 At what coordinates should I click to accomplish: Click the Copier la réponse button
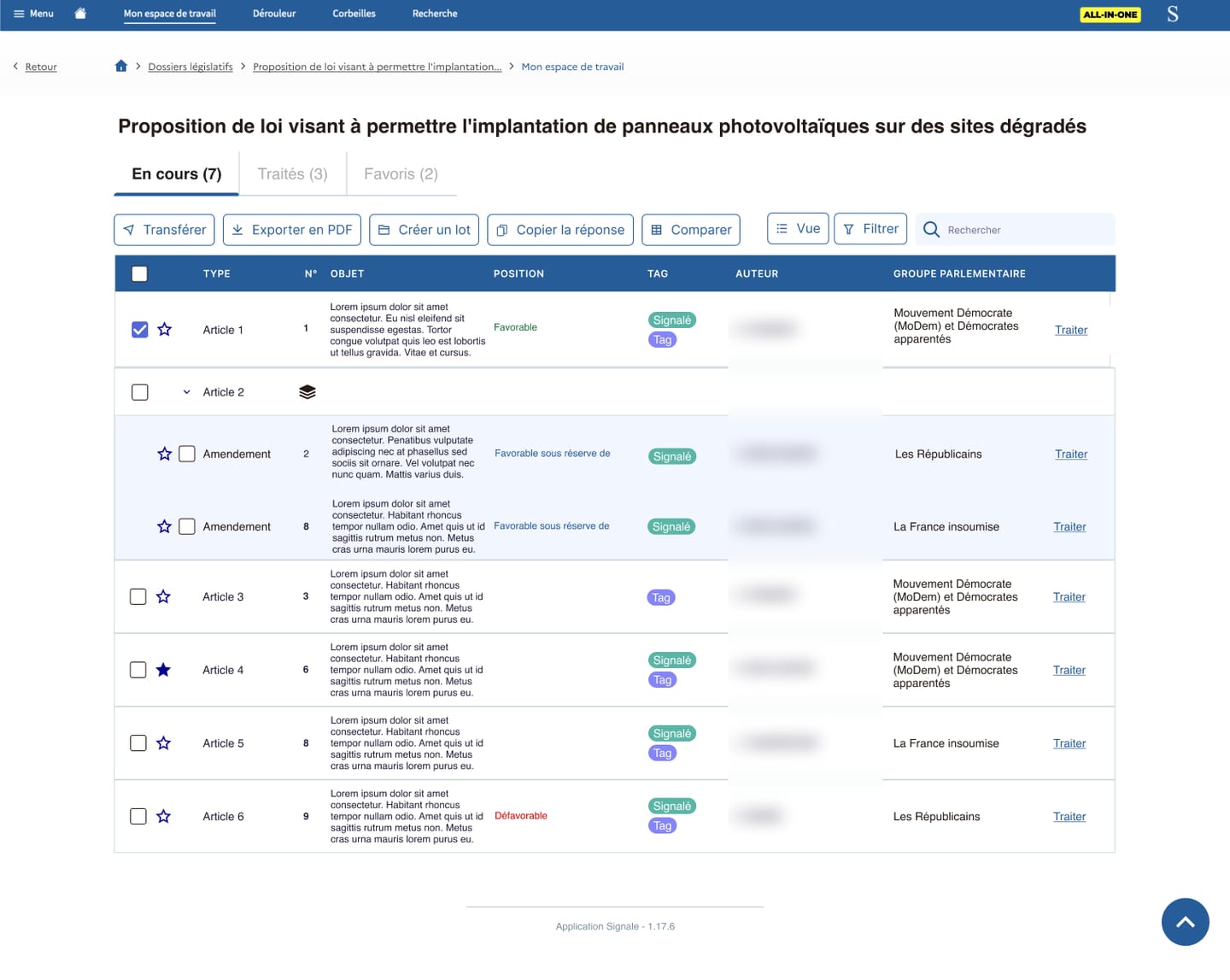click(x=560, y=230)
